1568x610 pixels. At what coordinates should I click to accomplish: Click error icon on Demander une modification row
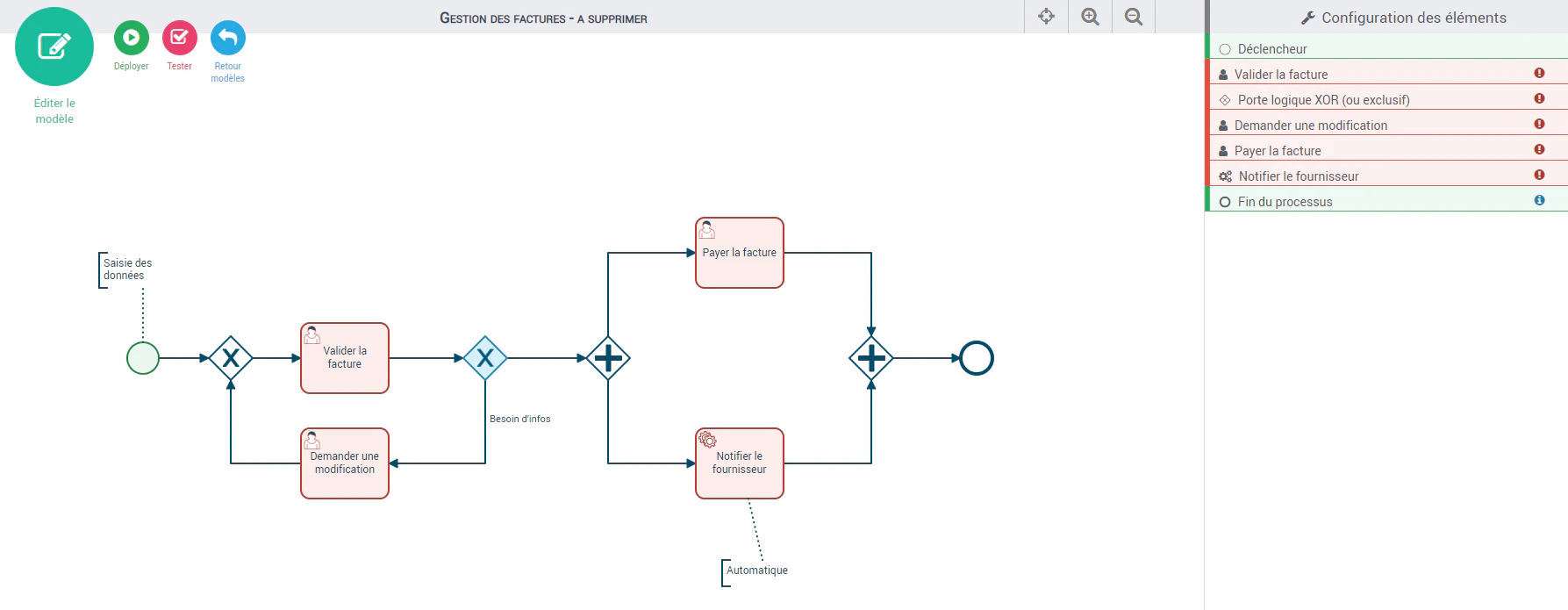[x=1539, y=124]
